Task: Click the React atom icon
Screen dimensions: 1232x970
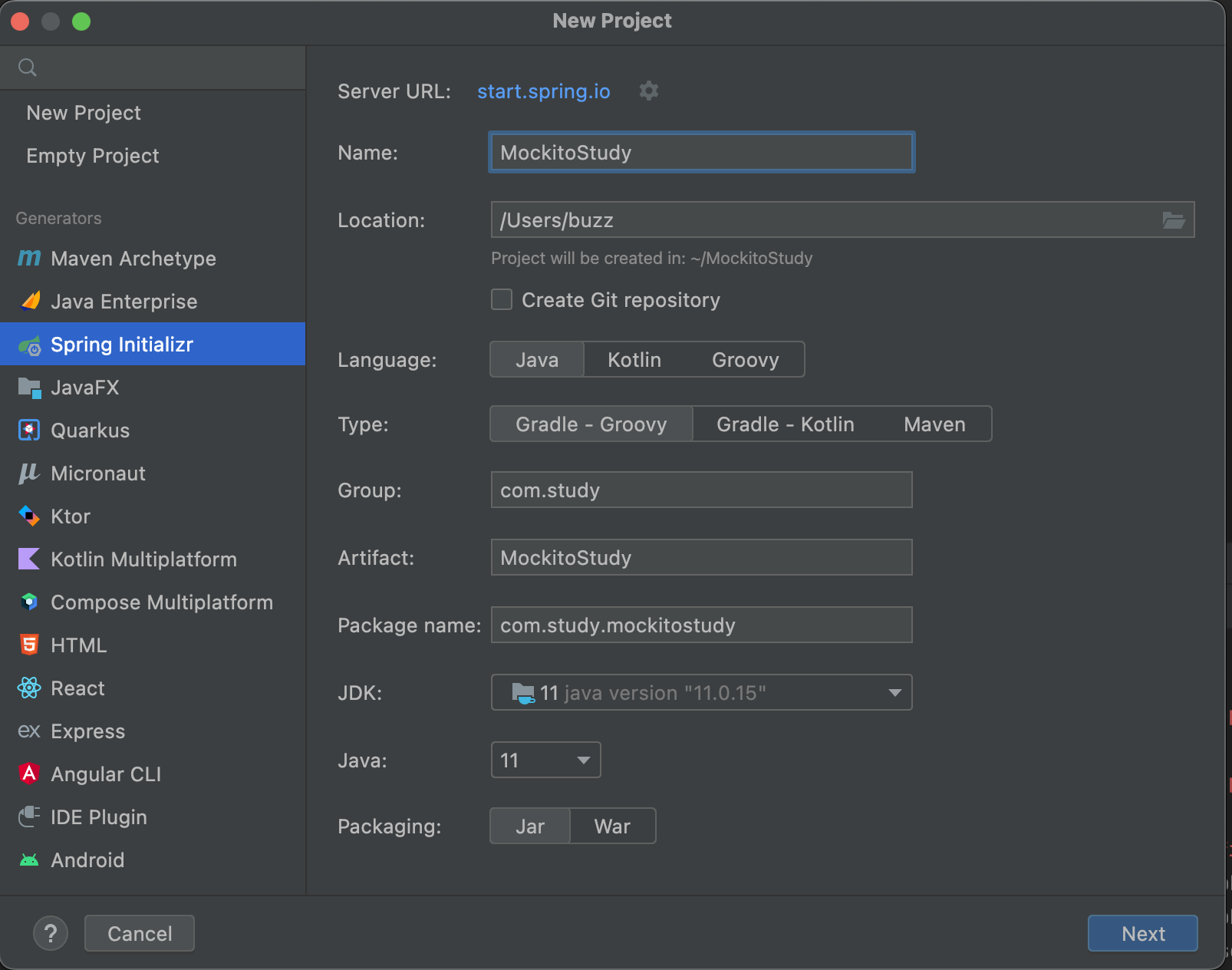Action: [29, 688]
